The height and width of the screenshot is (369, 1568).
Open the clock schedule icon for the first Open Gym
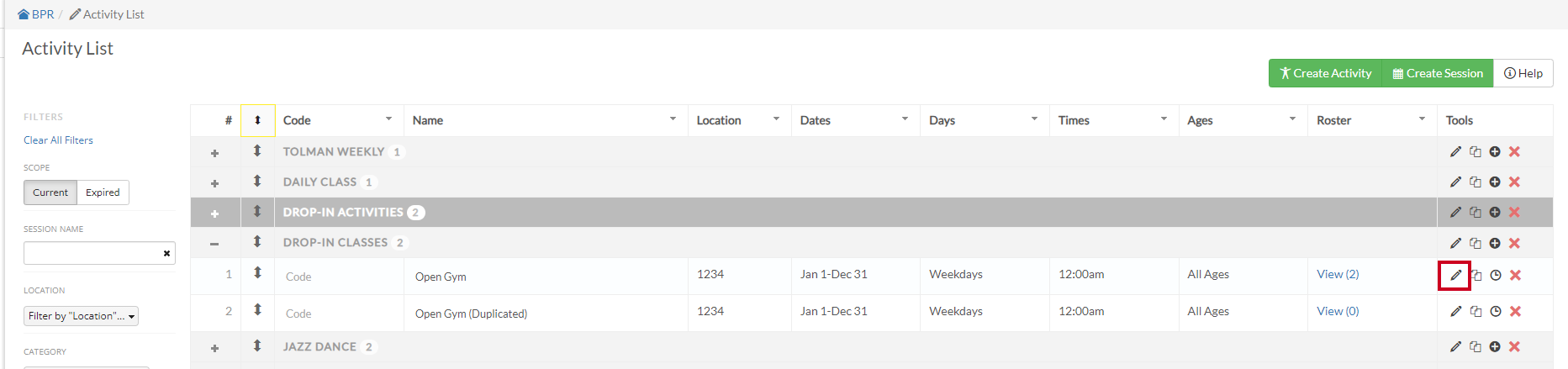pos(1496,275)
